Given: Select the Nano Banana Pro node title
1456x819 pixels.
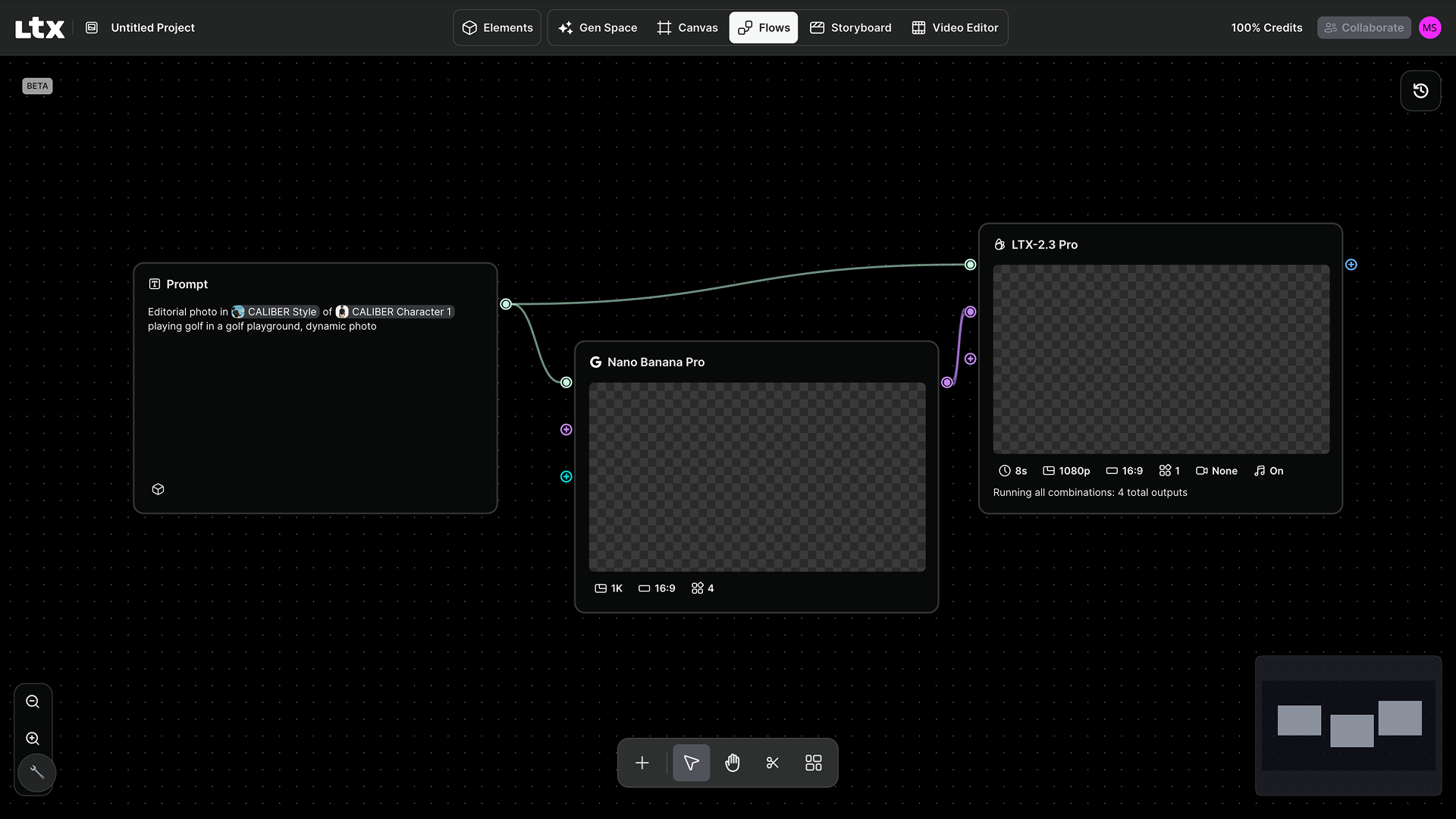Looking at the screenshot, I should [656, 362].
